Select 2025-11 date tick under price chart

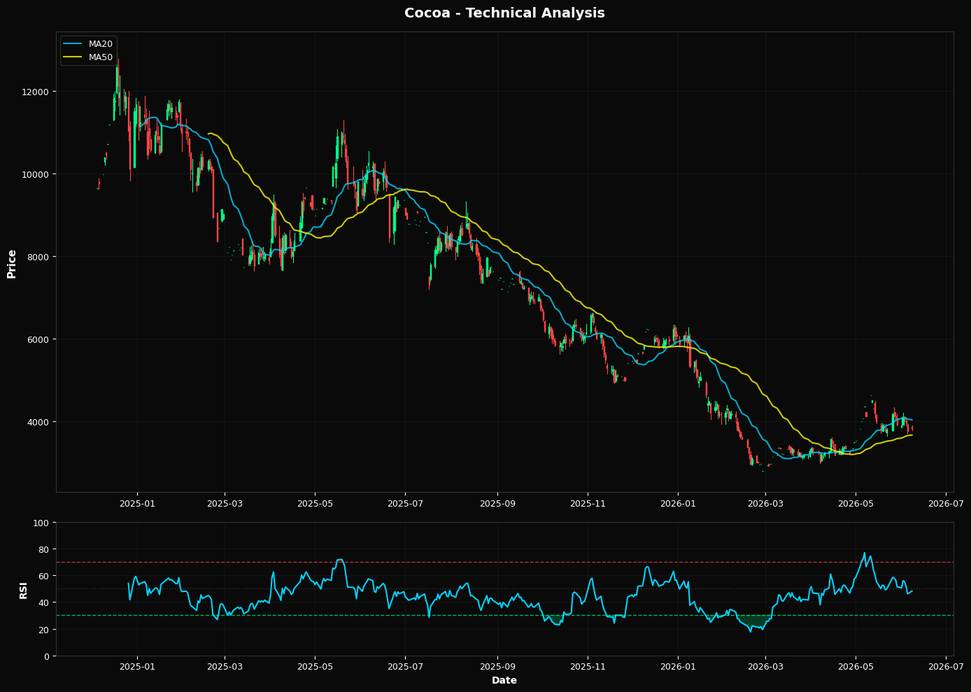pyautogui.click(x=588, y=502)
